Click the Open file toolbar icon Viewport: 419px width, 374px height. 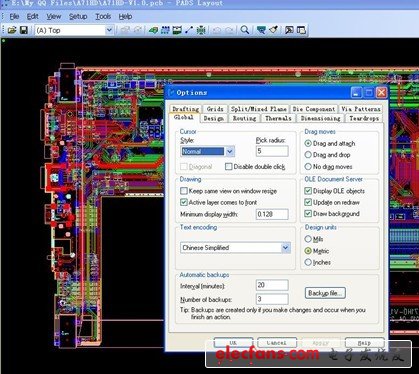pos(12,30)
